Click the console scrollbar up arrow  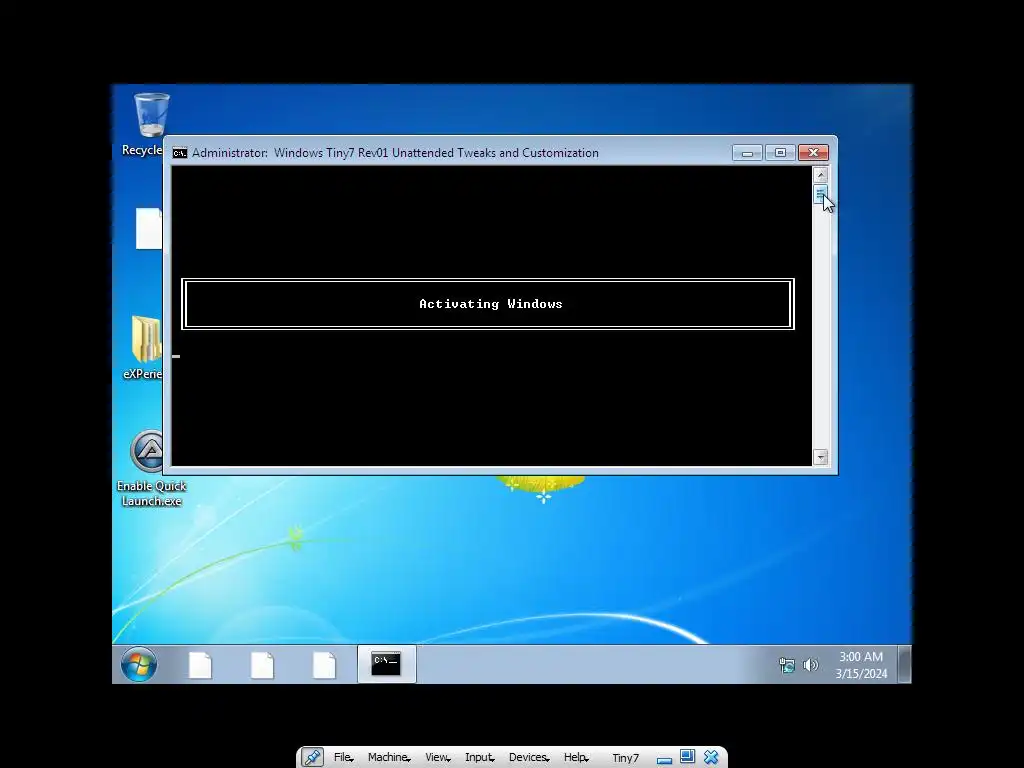[x=821, y=174]
